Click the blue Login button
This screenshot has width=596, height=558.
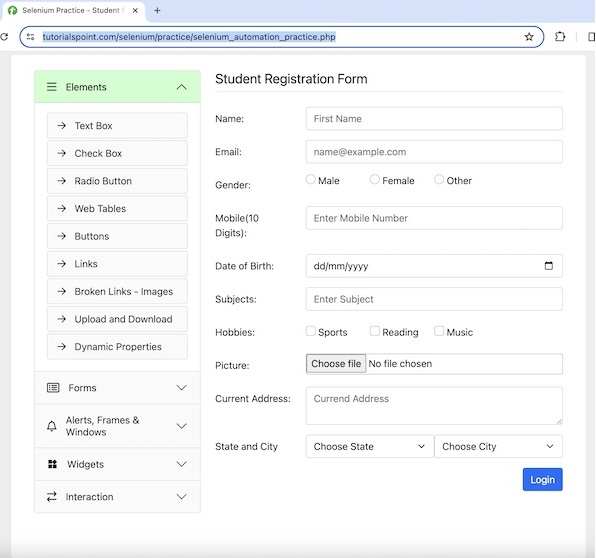(x=542, y=480)
